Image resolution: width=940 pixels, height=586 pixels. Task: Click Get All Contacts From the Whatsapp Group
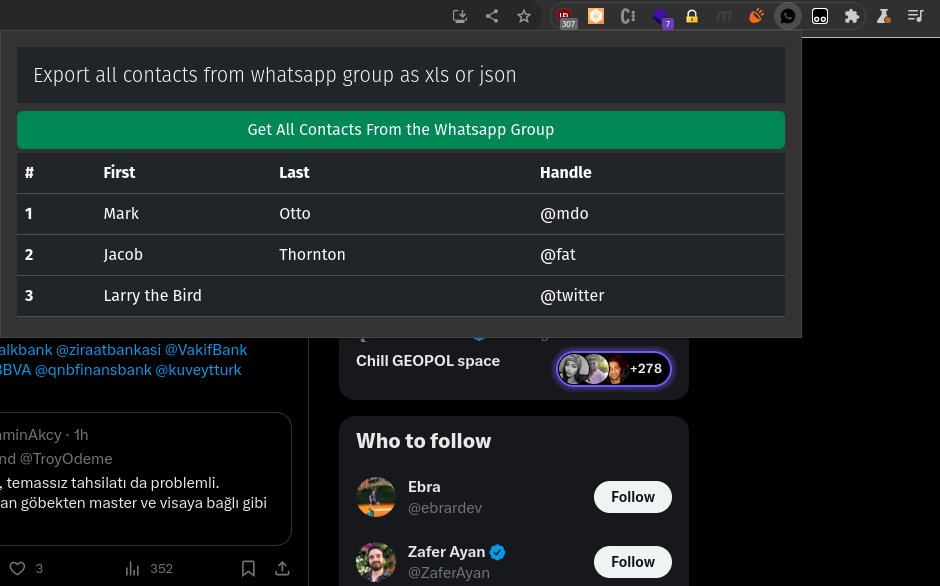(x=400, y=130)
